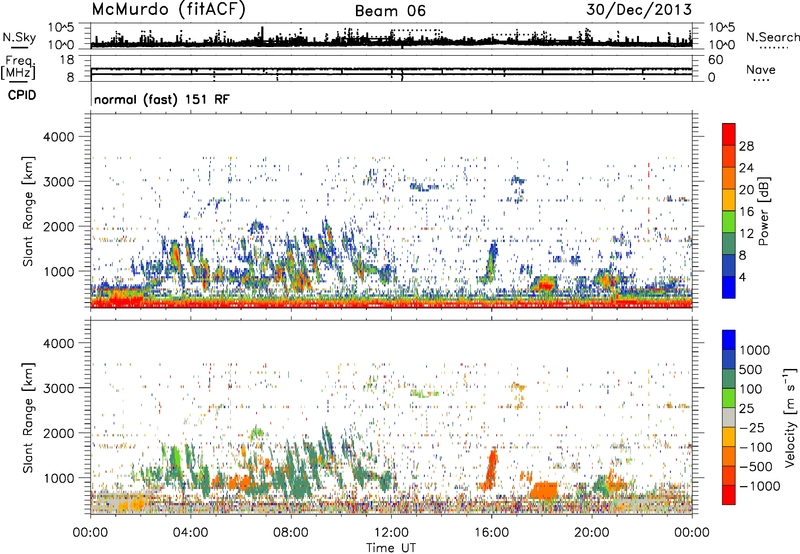The height and width of the screenshot is (554, 800).
Task: Click the Nave axis '60' tick label
Action: (715, 60)
